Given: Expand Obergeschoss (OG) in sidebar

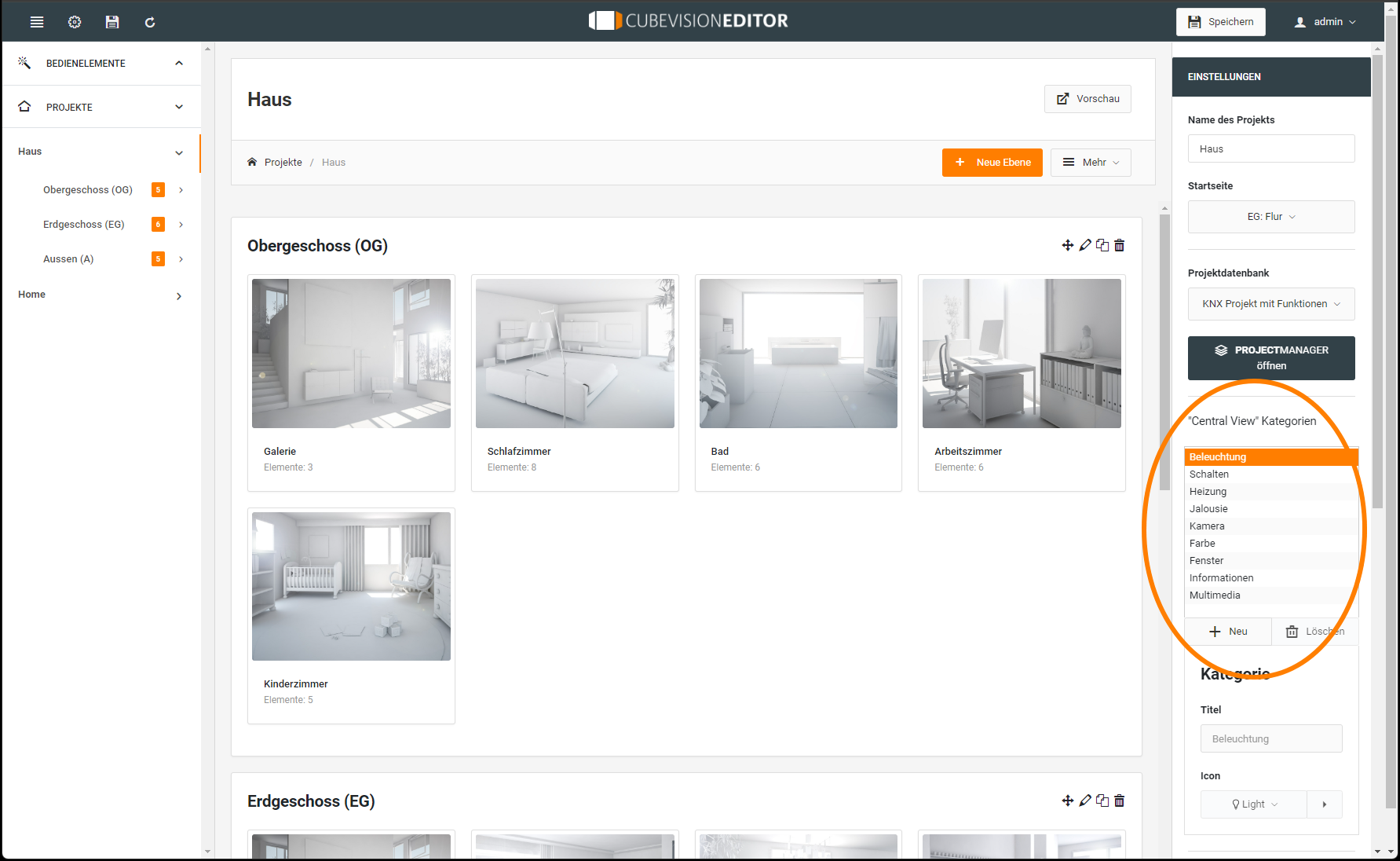Looking at the screenshot, I should [x=181, y=190].
